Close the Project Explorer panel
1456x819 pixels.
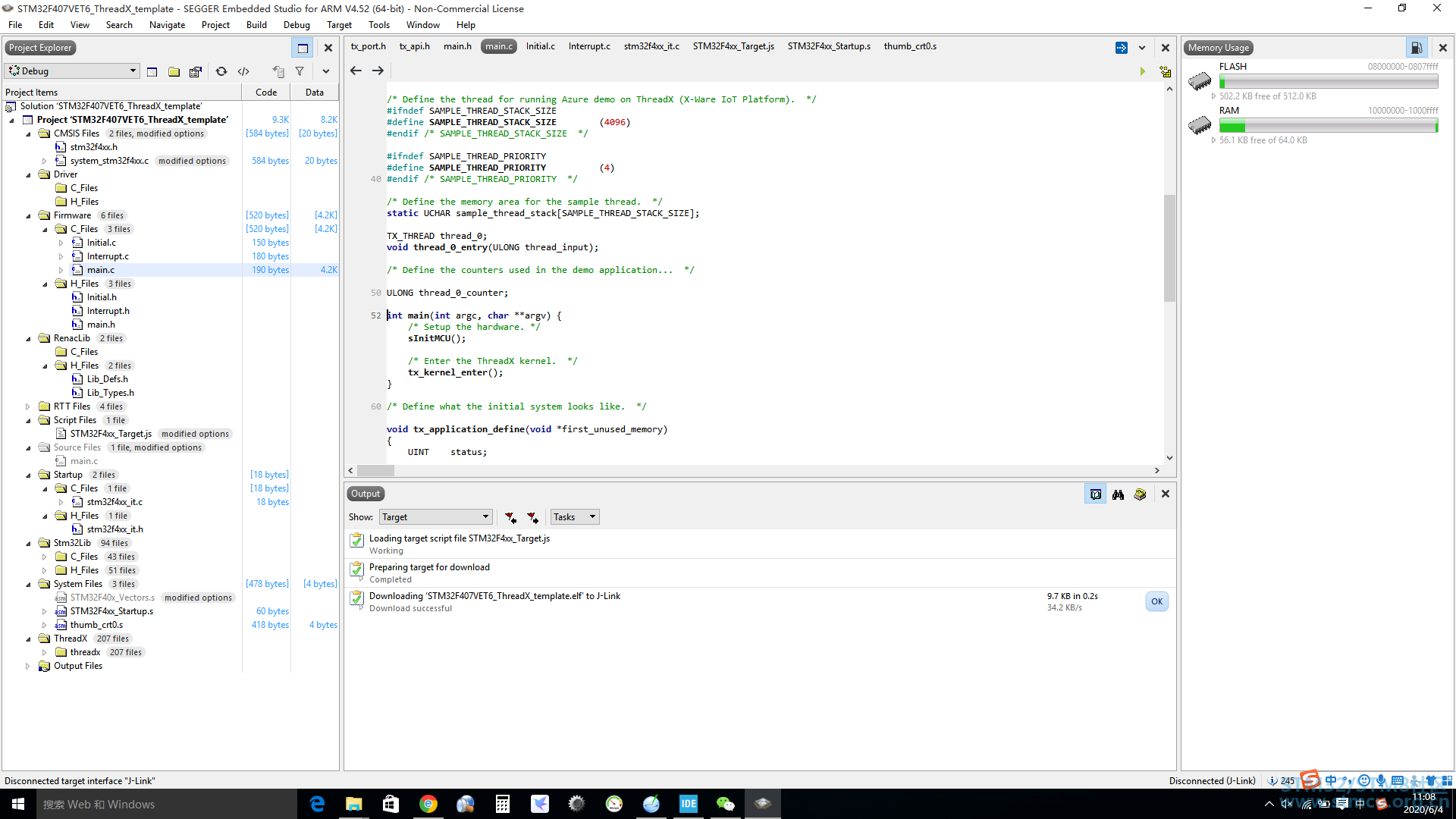tap(328, 48)
